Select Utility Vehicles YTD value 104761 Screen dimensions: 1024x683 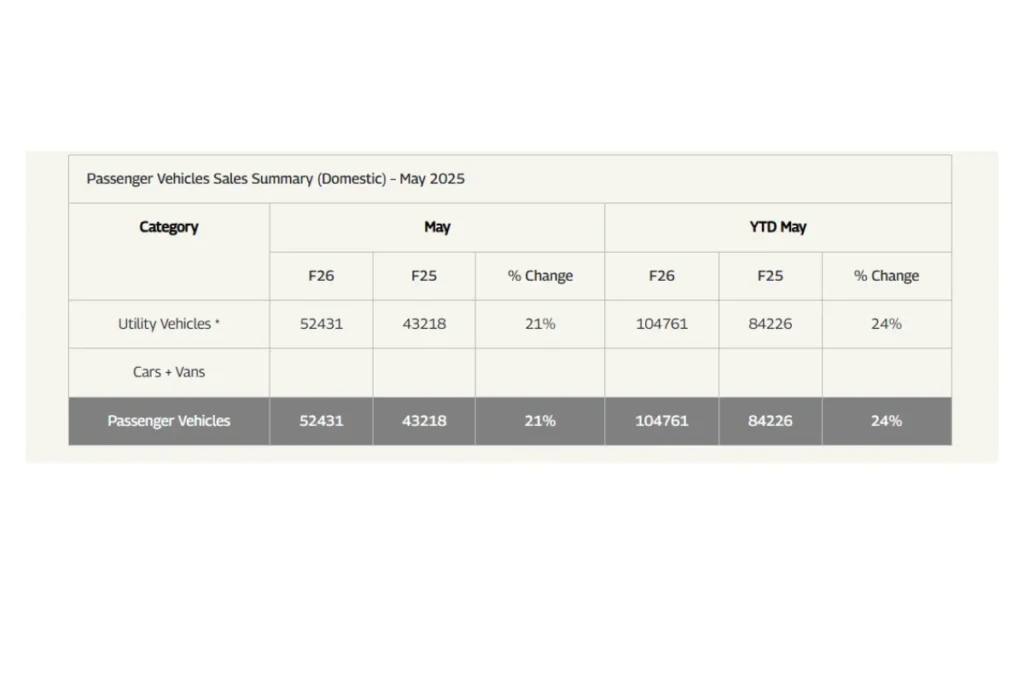point(662,324)
